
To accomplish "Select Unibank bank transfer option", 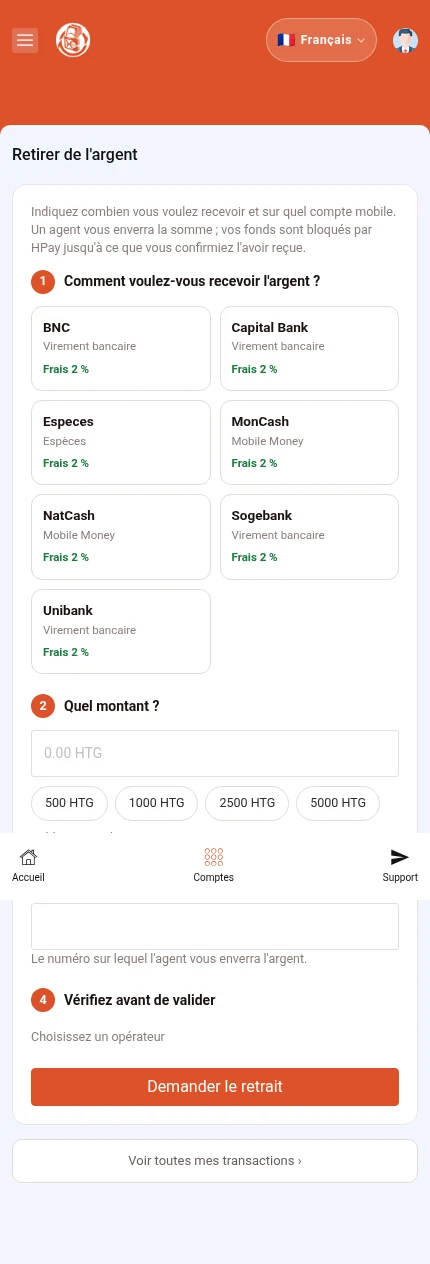I will coord(121,631).
